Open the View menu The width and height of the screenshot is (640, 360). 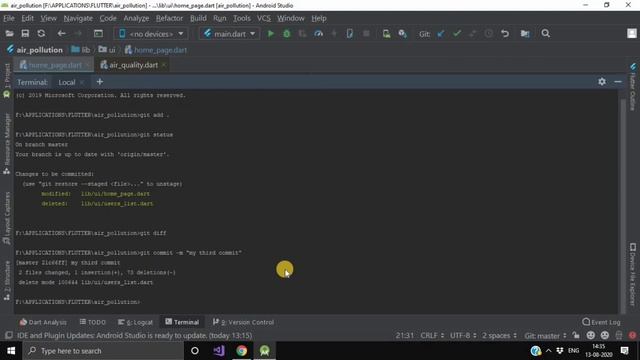pyautogui.click(x=48, y=18)
